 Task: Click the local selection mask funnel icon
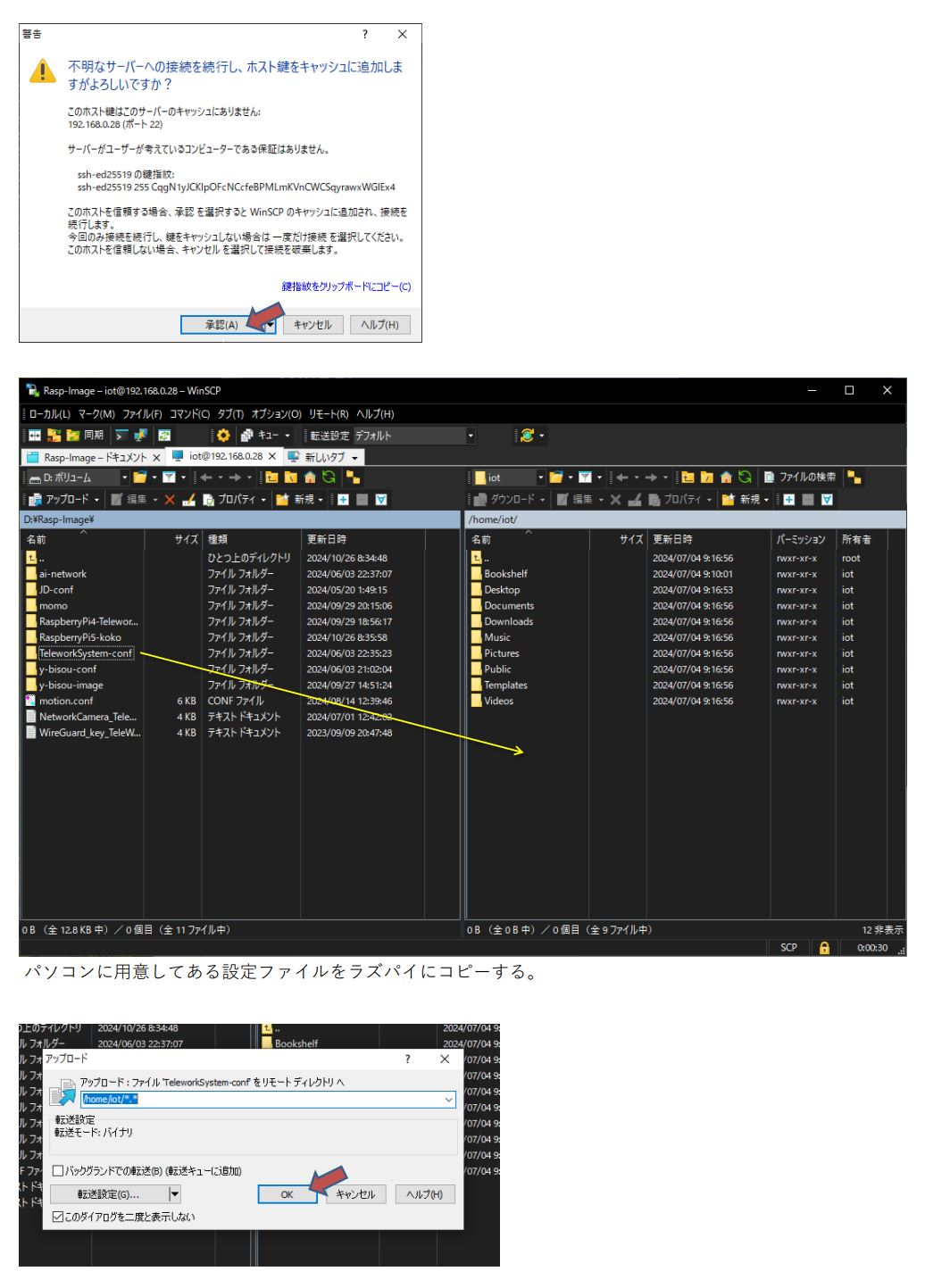[381, 500]
